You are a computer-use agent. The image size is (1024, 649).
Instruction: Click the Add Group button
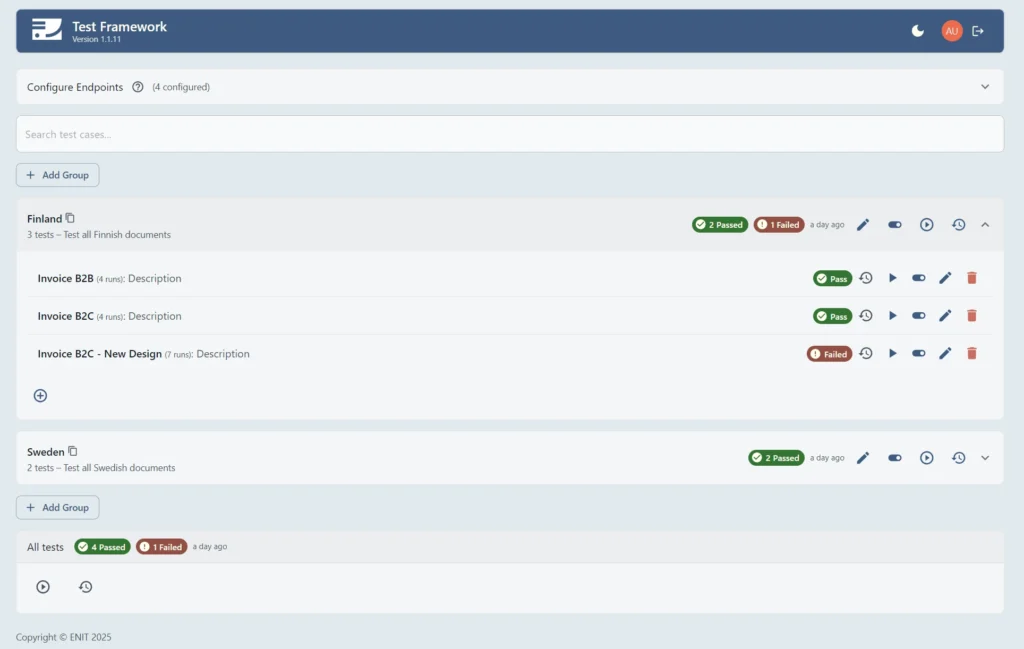57,174
